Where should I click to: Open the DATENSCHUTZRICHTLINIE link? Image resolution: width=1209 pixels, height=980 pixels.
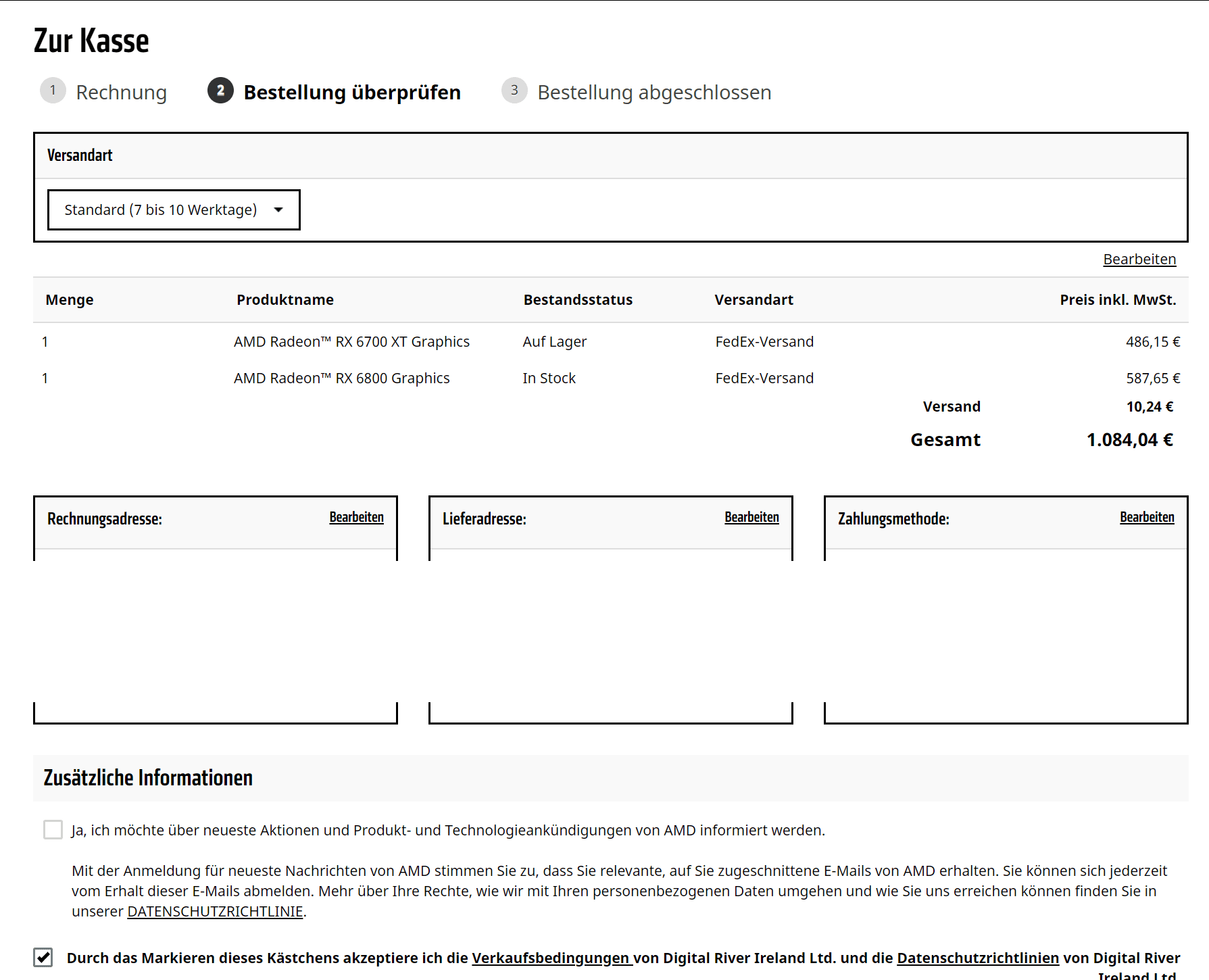click(x=215, y=912)
